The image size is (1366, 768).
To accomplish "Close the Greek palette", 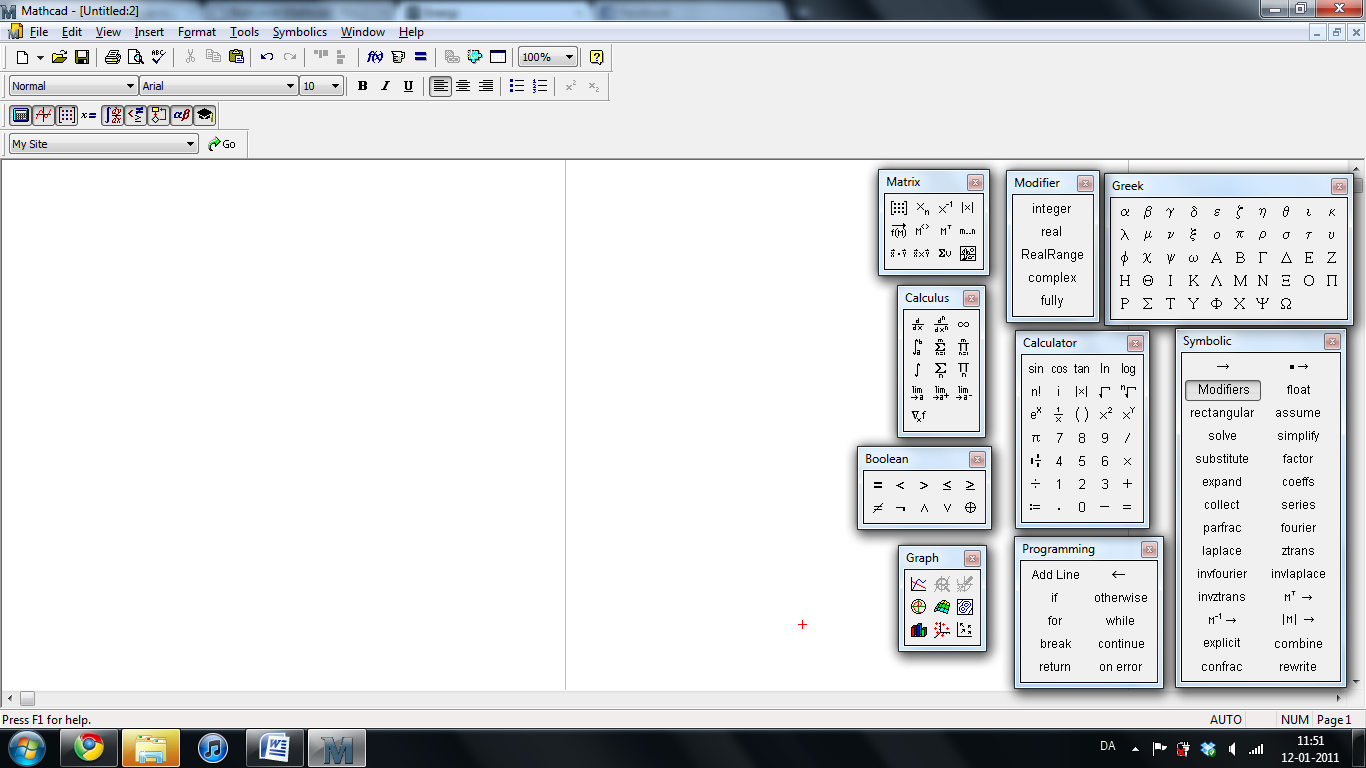I will tap(1339, 186).
